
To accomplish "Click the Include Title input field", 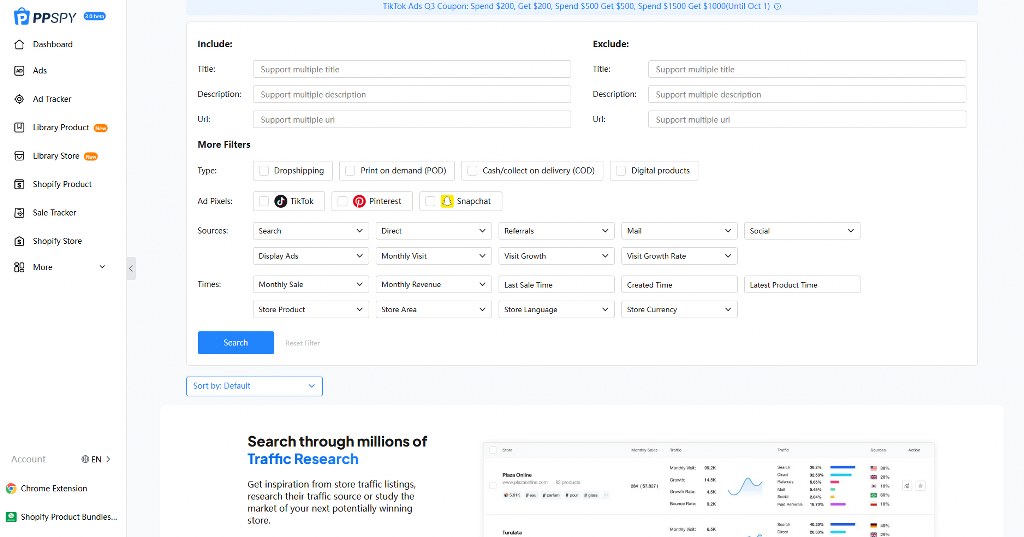I will click(411, 69).
